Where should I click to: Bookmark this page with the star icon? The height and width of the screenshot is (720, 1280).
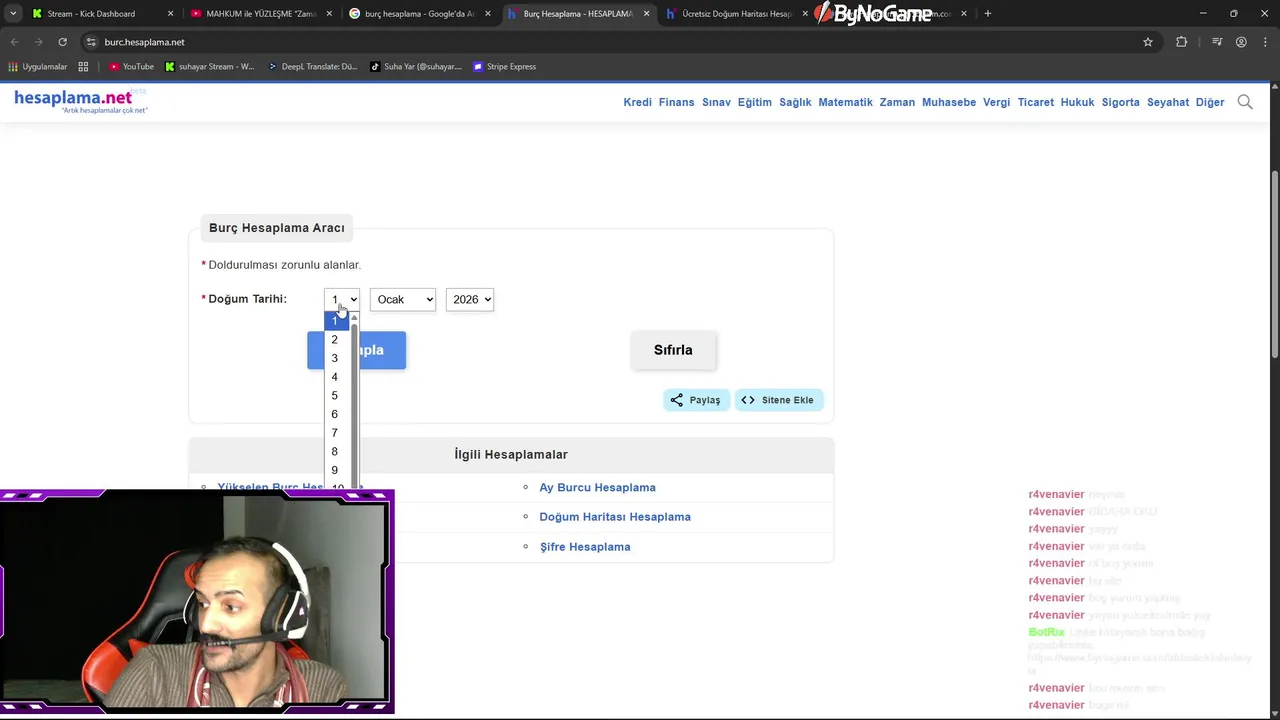click(1148, 42)
